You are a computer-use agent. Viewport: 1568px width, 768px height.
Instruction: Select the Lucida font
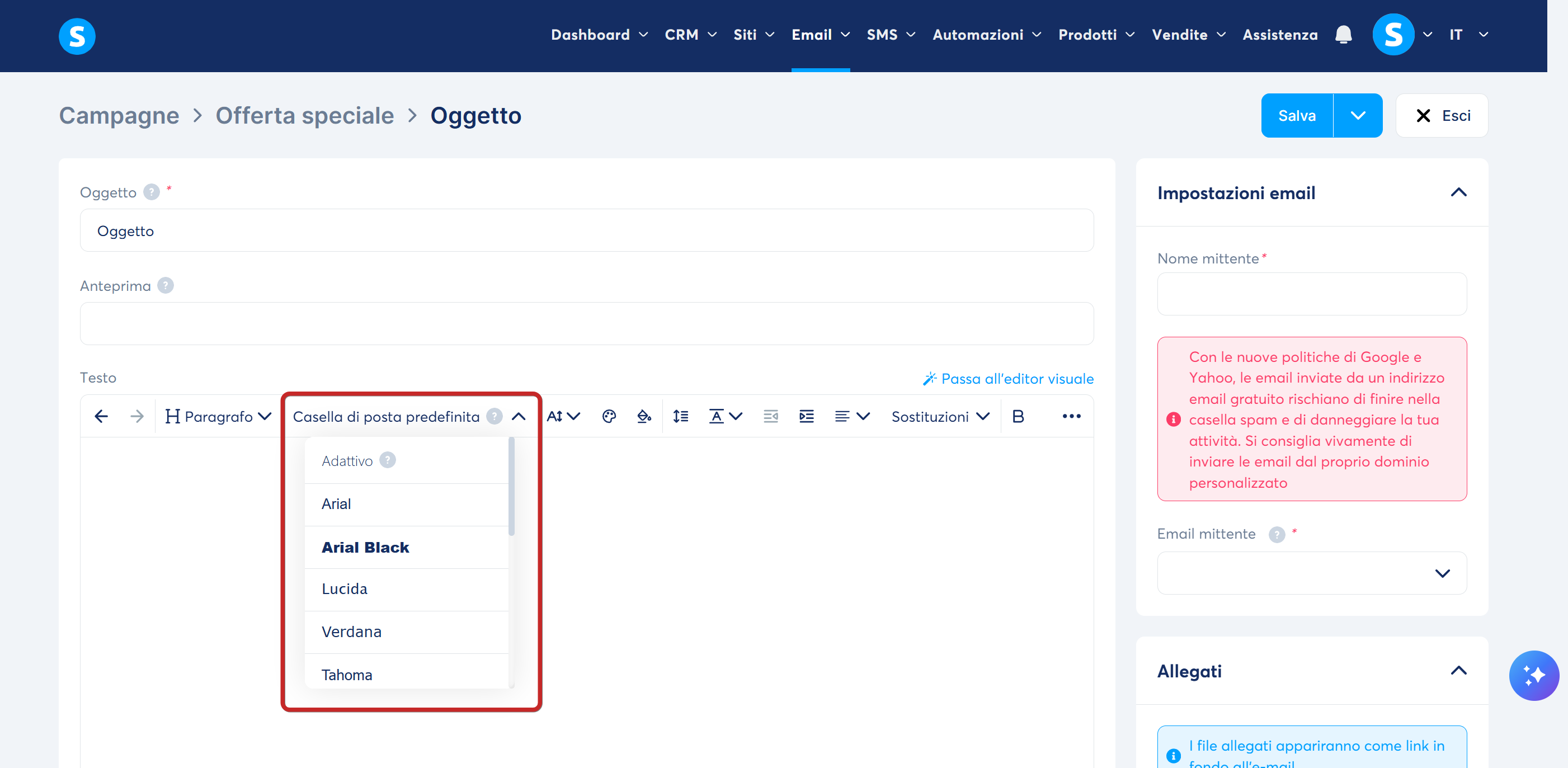(406, 590)
